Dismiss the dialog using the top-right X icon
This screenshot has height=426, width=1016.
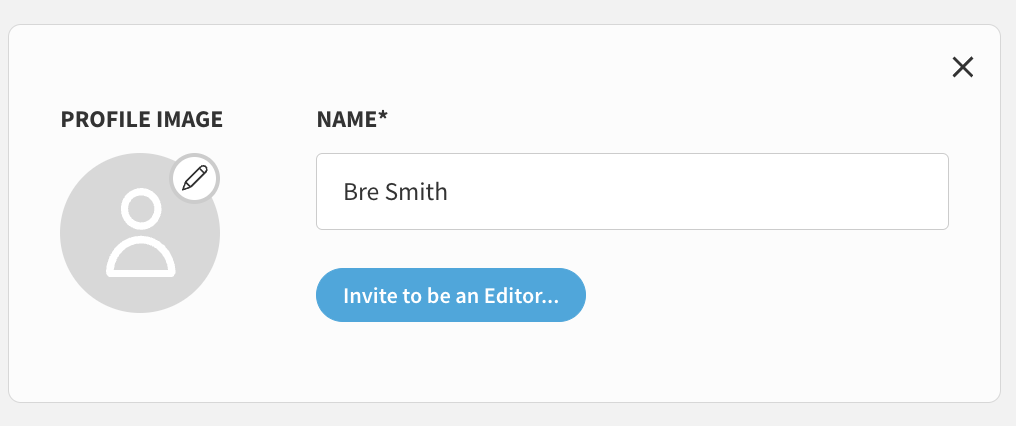(962, 67)
